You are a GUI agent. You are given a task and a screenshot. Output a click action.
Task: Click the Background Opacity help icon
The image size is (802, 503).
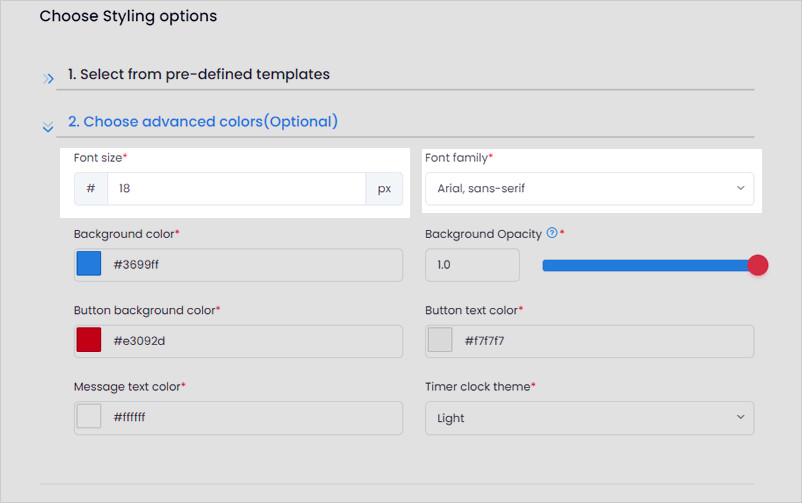[x=552, y=233]
